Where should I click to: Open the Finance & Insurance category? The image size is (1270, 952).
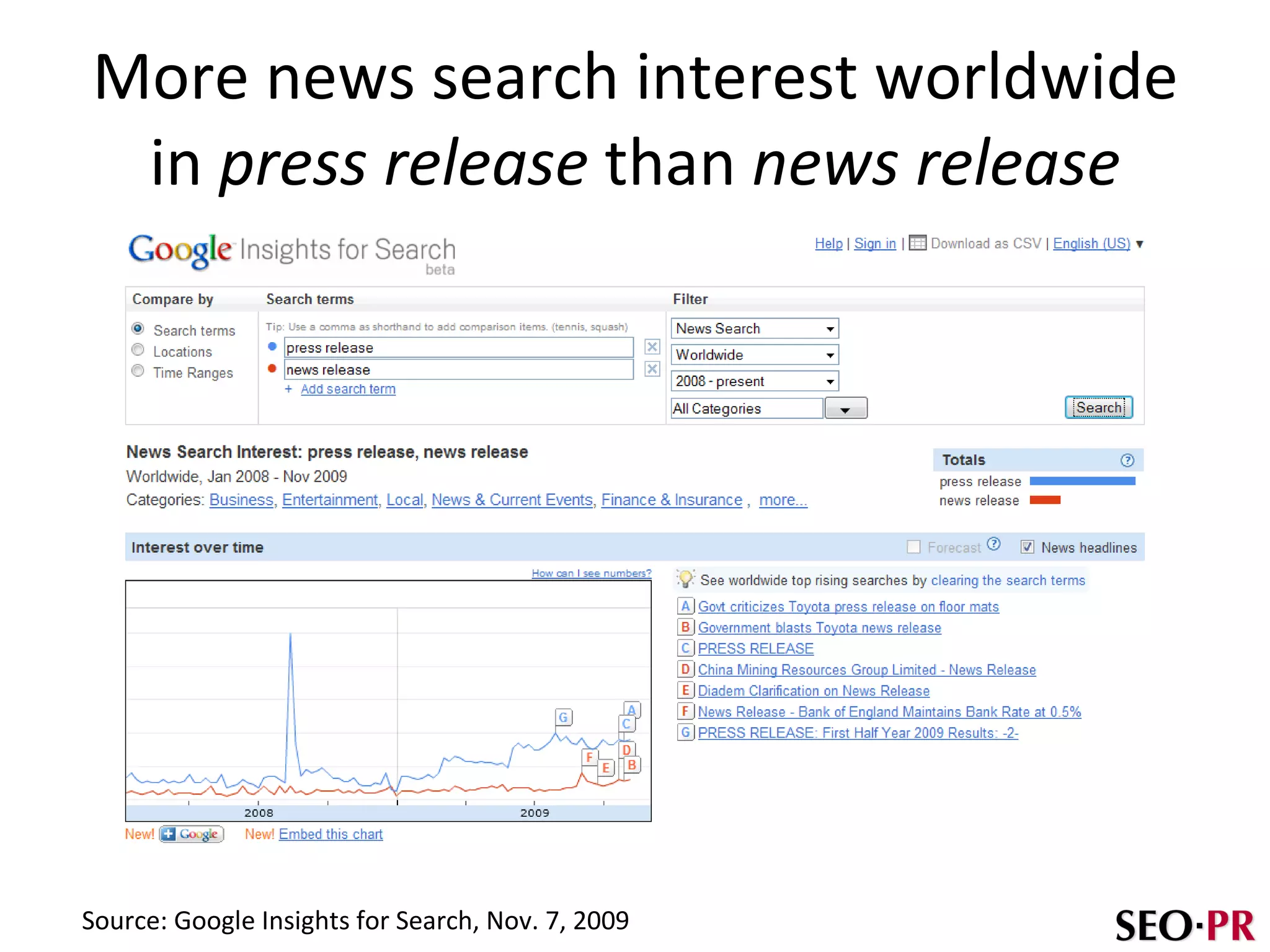click(672, 500)
